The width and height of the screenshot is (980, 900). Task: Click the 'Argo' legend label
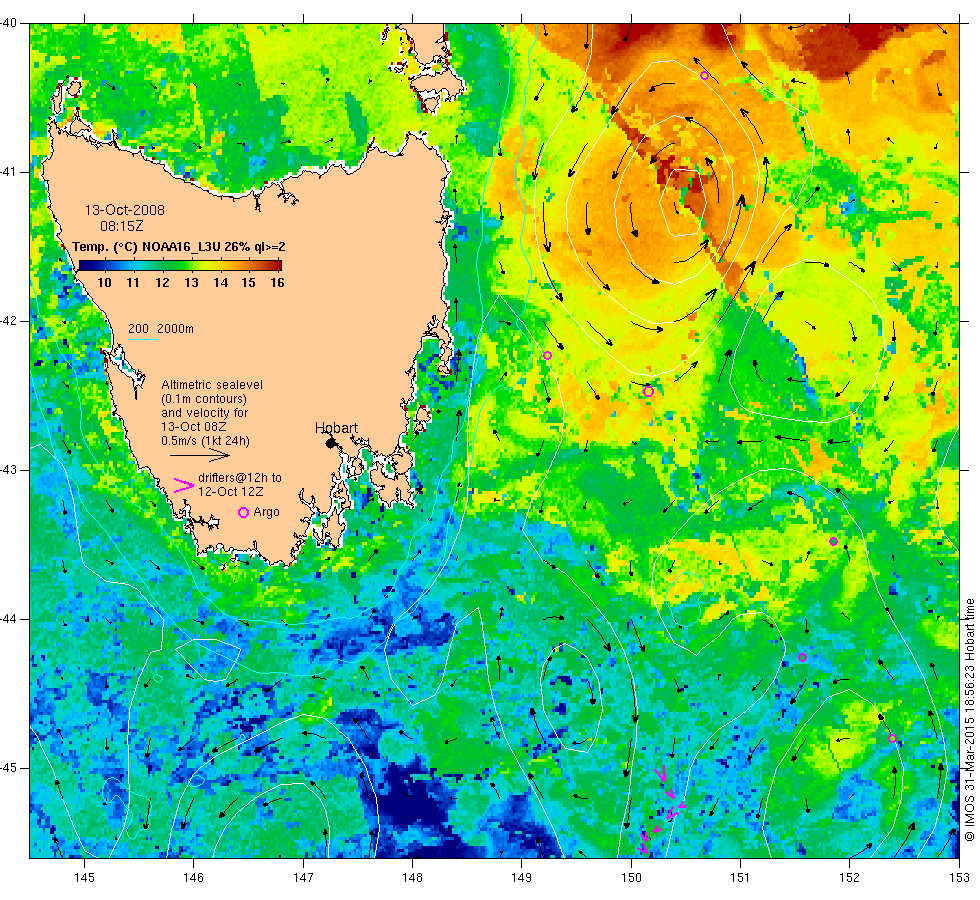(x=266, y=512)
